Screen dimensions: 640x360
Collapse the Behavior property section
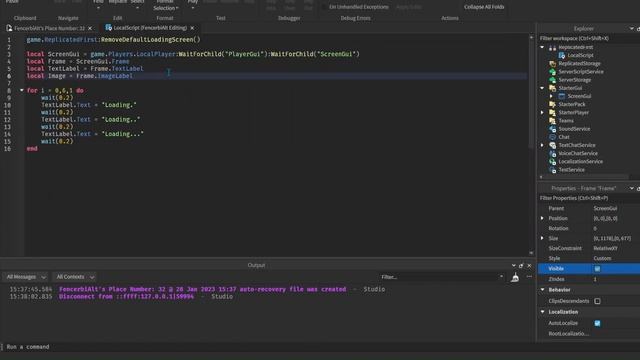[542, 290]
